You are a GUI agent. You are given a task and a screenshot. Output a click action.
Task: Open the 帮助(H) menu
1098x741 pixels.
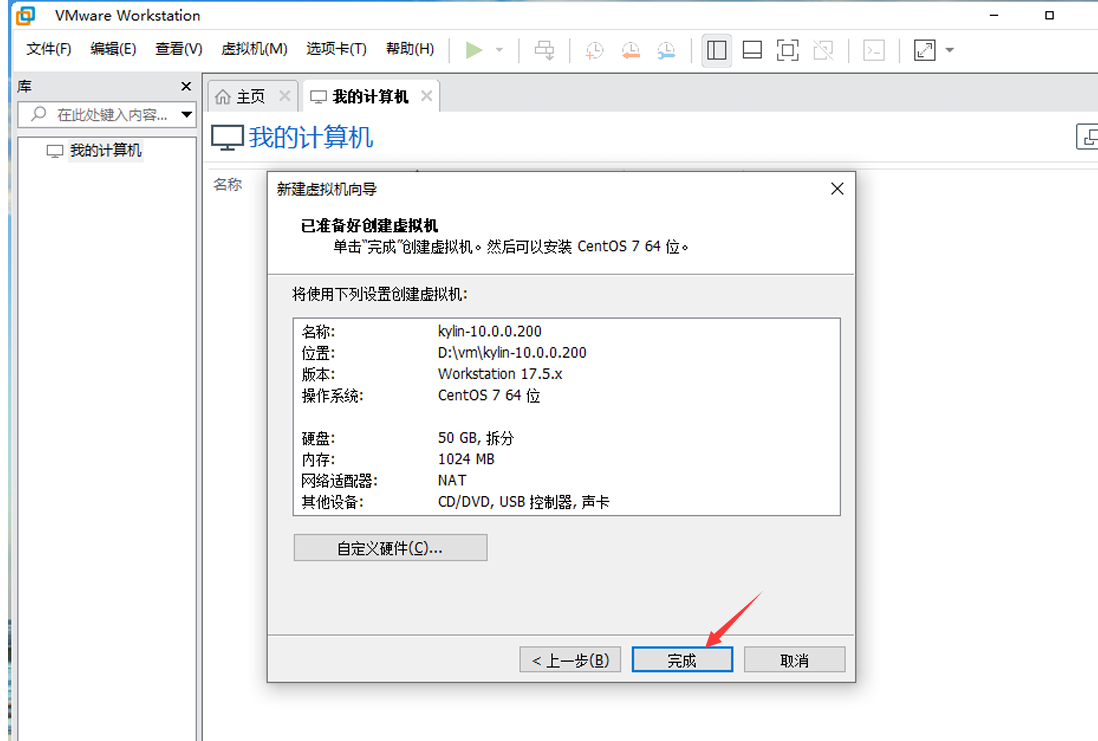click(410, 49)
